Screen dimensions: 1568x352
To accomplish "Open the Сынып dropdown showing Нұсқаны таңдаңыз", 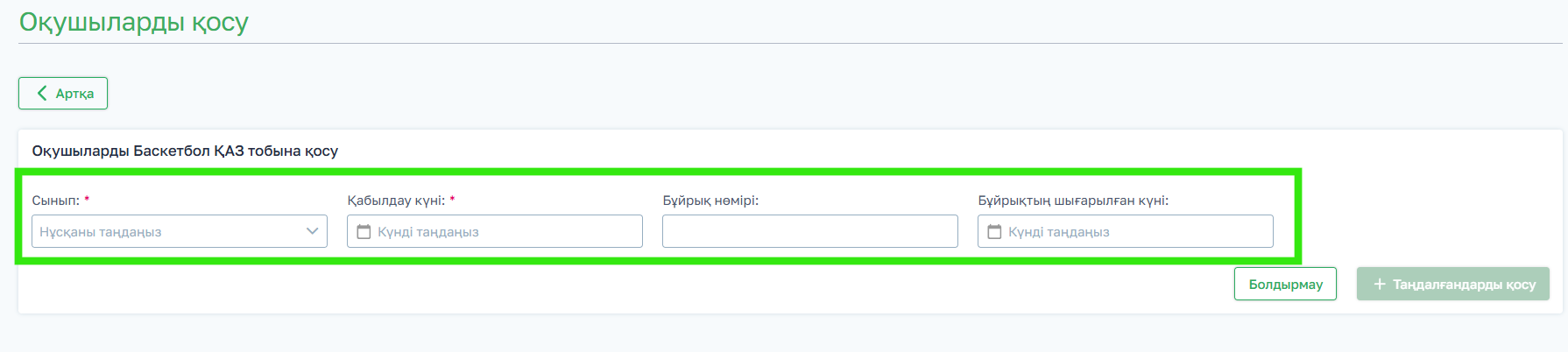I will (x=166, y=232).
